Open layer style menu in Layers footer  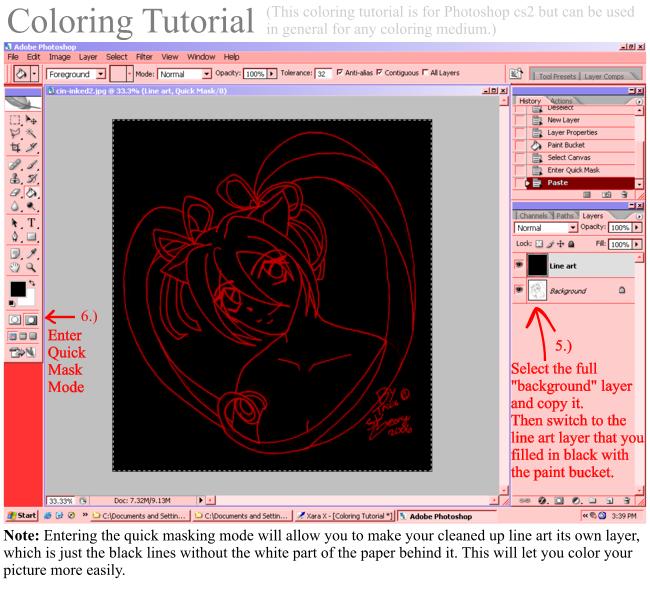(542, 501)
